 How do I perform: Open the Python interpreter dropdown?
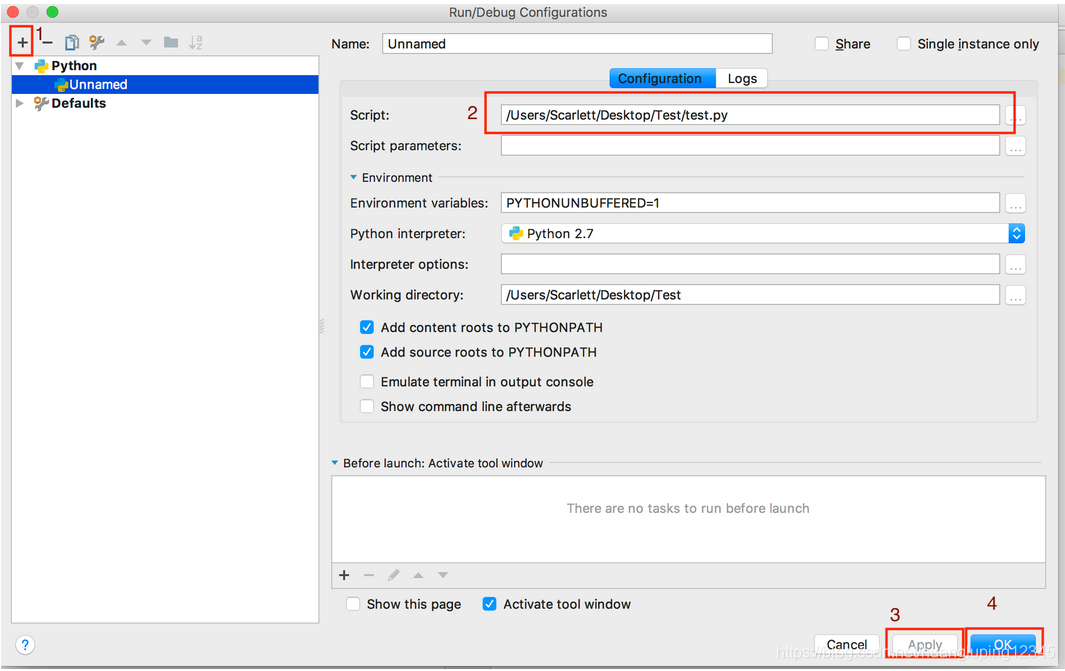pos(1017,234)
